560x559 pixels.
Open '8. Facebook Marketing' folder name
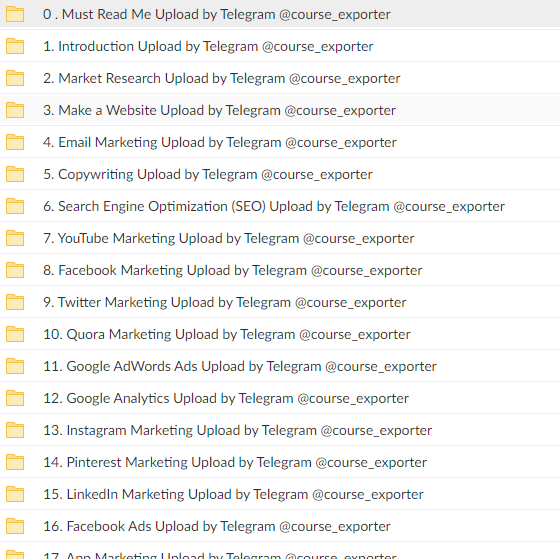[x=232, y=270]
